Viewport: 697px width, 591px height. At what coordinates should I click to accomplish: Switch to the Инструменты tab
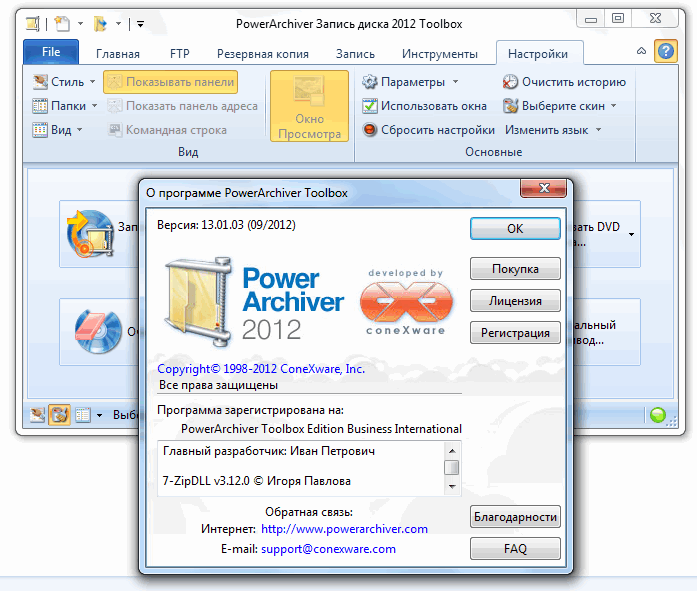pos(440,54)
